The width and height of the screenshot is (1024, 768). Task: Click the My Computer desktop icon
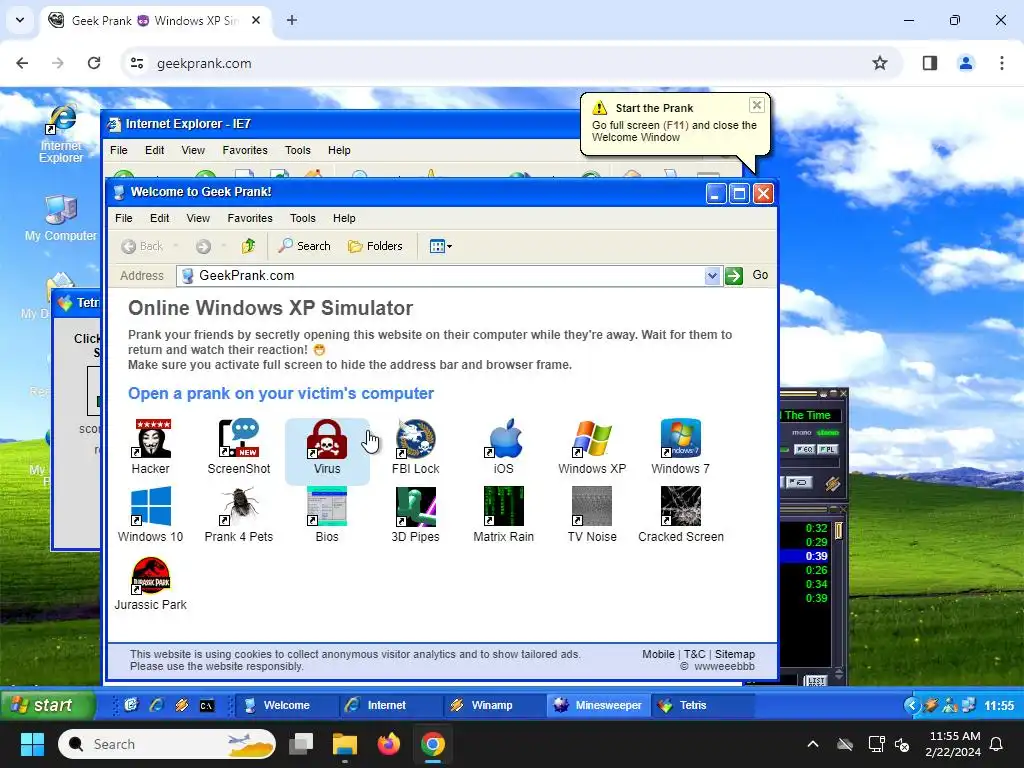click(x=61, y=218)
